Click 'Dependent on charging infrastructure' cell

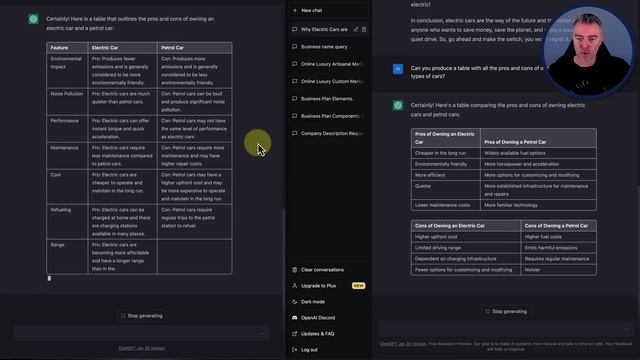pos(466,259)
